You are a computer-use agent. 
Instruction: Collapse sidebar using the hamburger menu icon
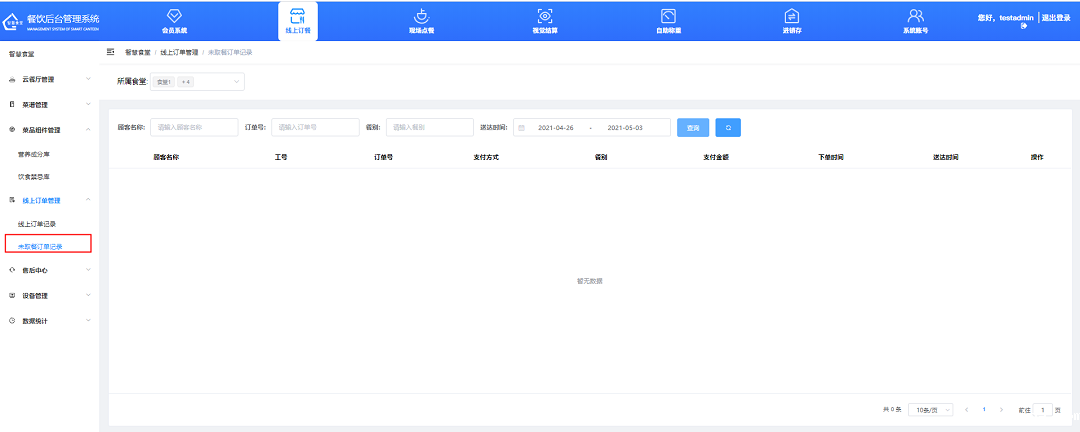(x=110, y=51)
